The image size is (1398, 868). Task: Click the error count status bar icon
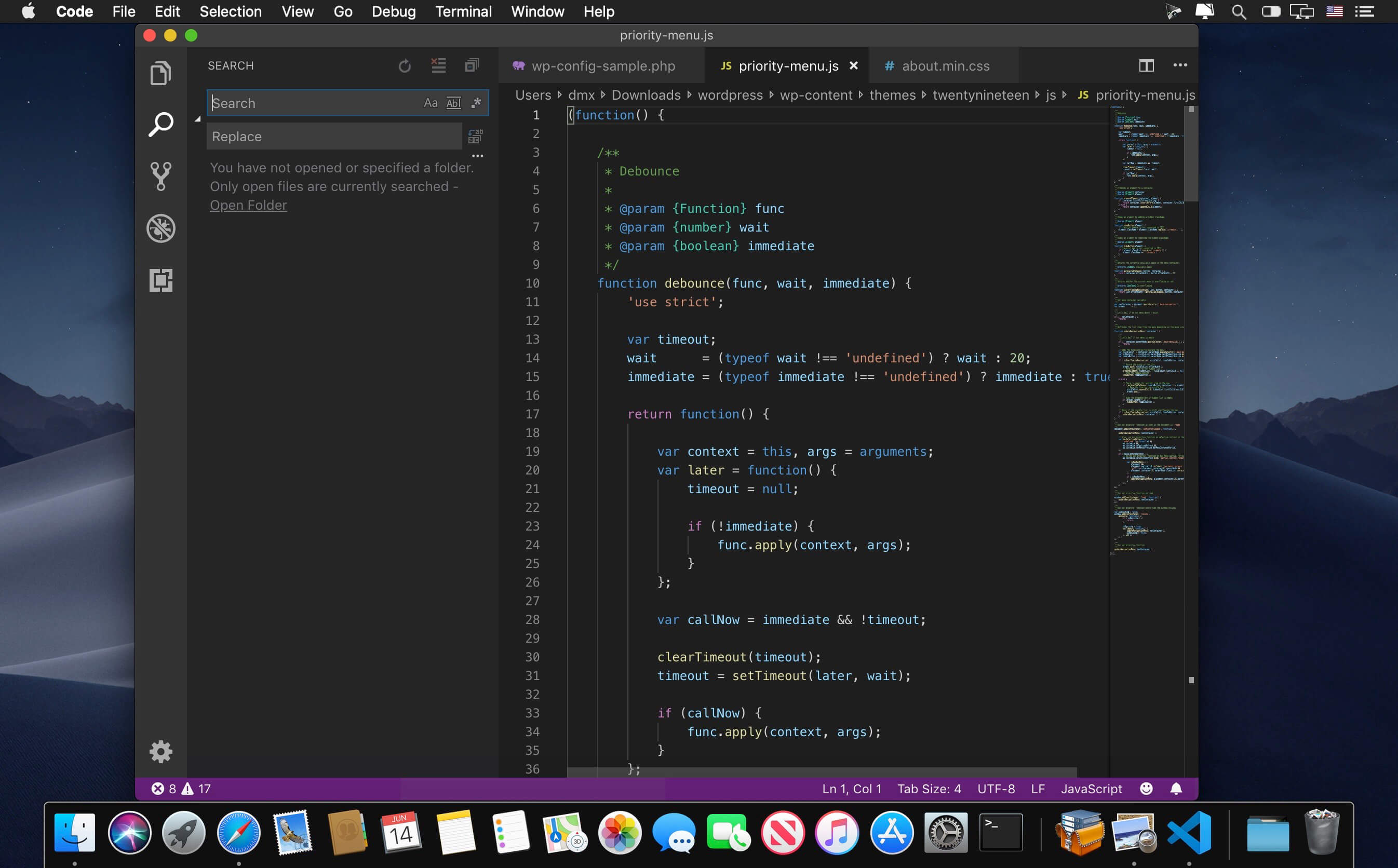pyautogui.click(x=163, y=789)
